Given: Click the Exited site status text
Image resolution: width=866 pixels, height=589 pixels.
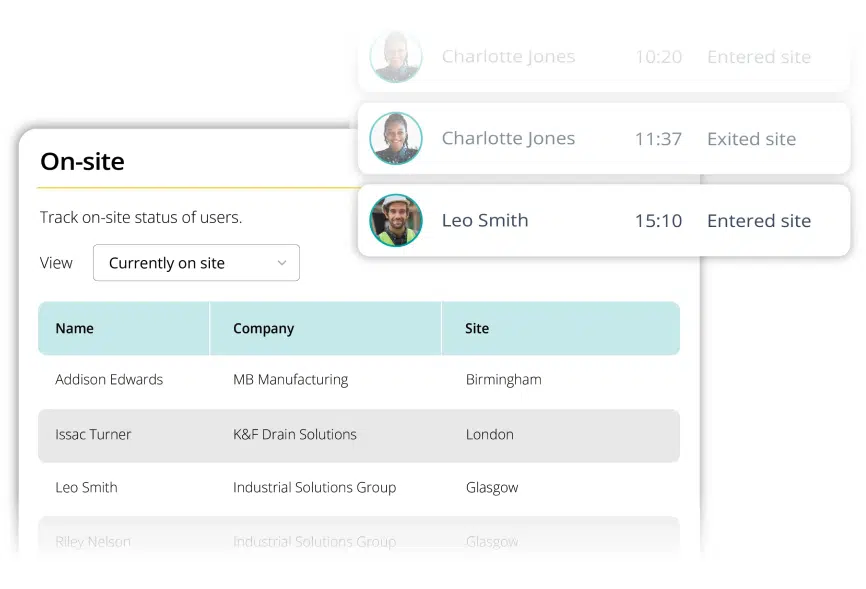Looking at the screenshot, I should tap(751, 139).
